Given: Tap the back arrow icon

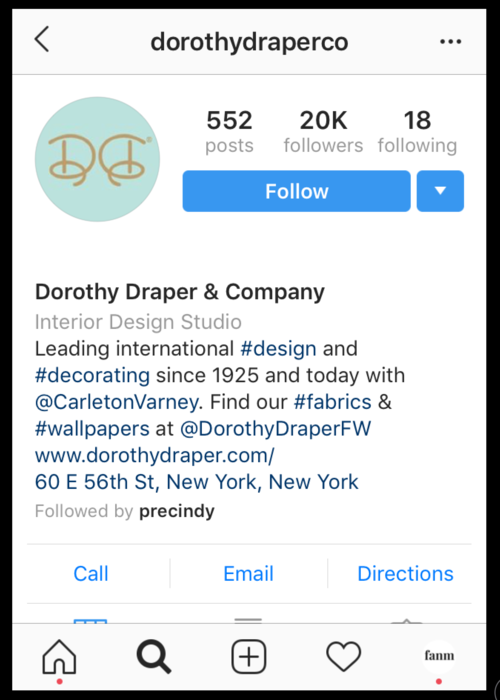Looking at the screenshot, I should [x=42, y=39].
